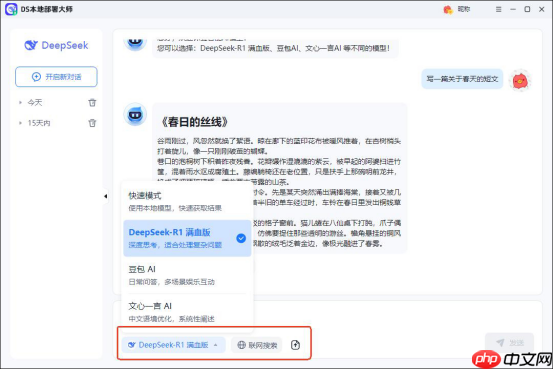This screenshot has width=553, height=369.
Task: Delete the 15天内 conversation group
Action: coord(92,123)
